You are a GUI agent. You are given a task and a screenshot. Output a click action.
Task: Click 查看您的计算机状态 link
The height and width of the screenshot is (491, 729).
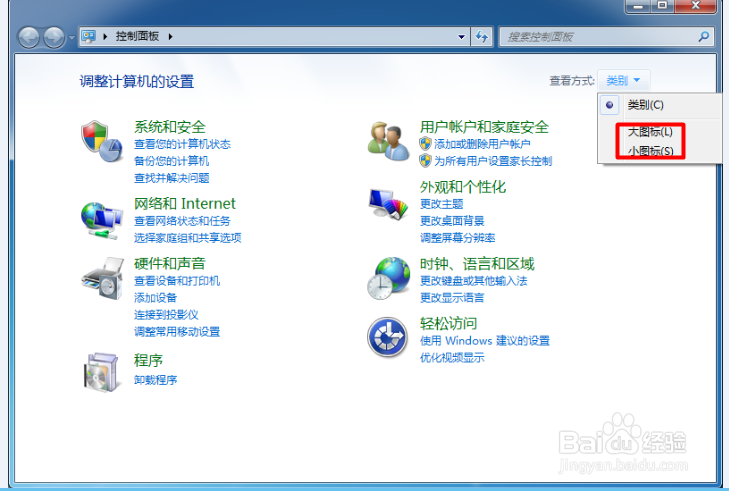coord(182,144)
